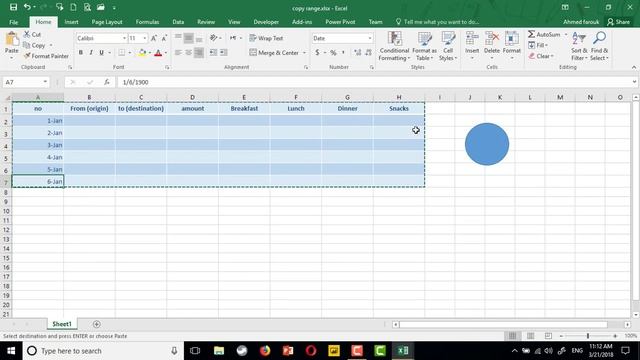The image size is (640, 360).
Task: Toggle Center alignment
Action: [x=188, y=53]
